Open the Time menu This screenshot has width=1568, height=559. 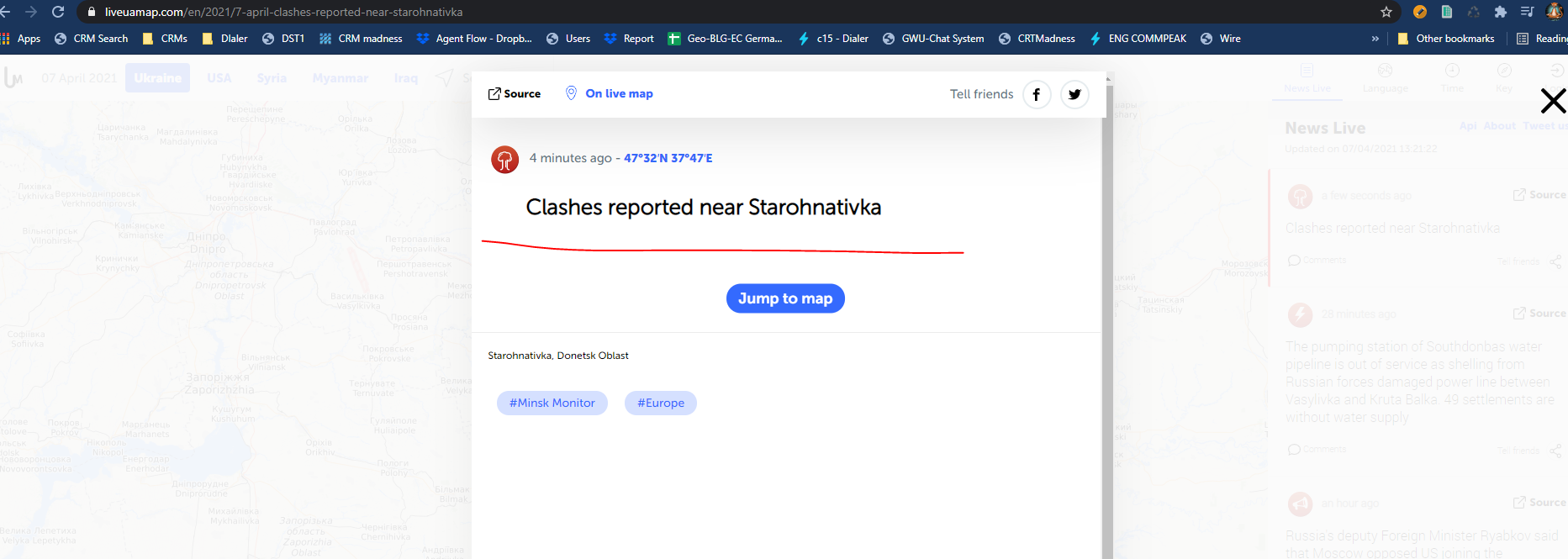coord(1452,78)
